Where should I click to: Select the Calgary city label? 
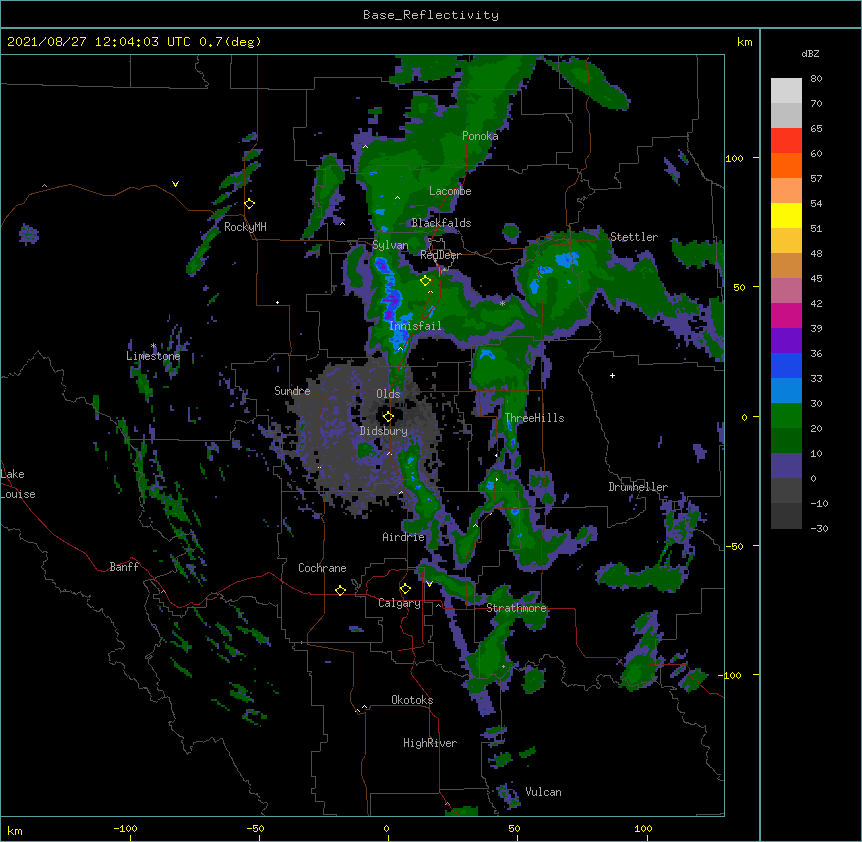click(x=400, y=603)
